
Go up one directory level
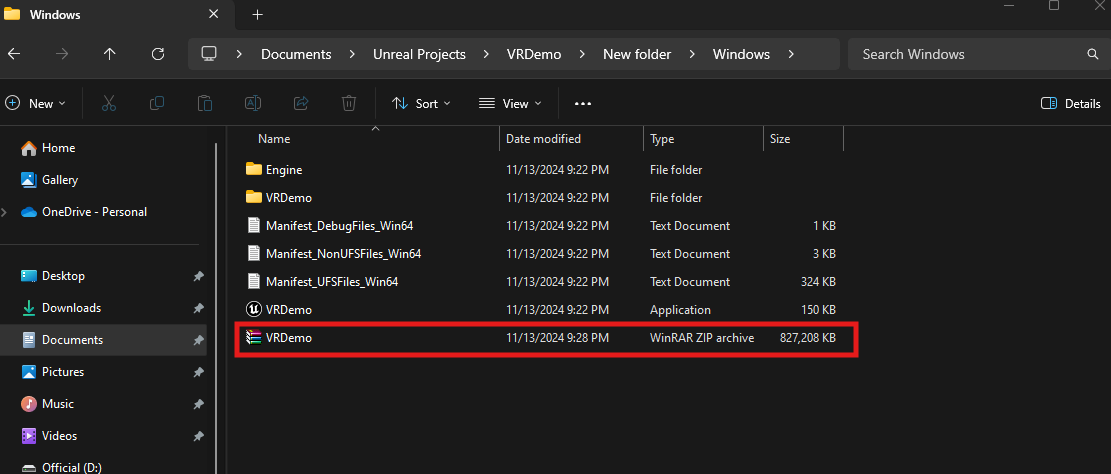coord(110,54)
